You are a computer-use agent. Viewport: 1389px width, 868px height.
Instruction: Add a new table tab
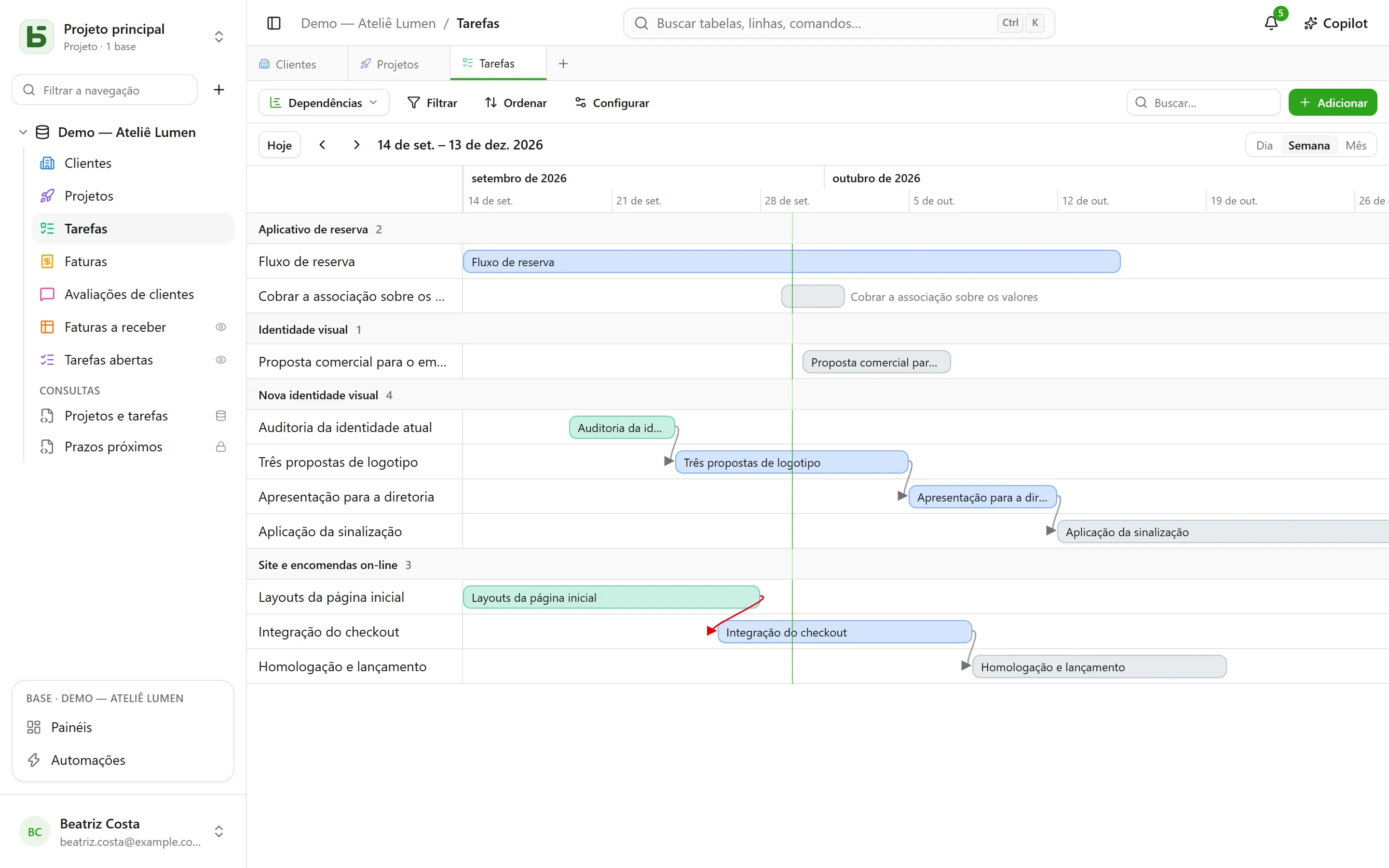(563, 64)
